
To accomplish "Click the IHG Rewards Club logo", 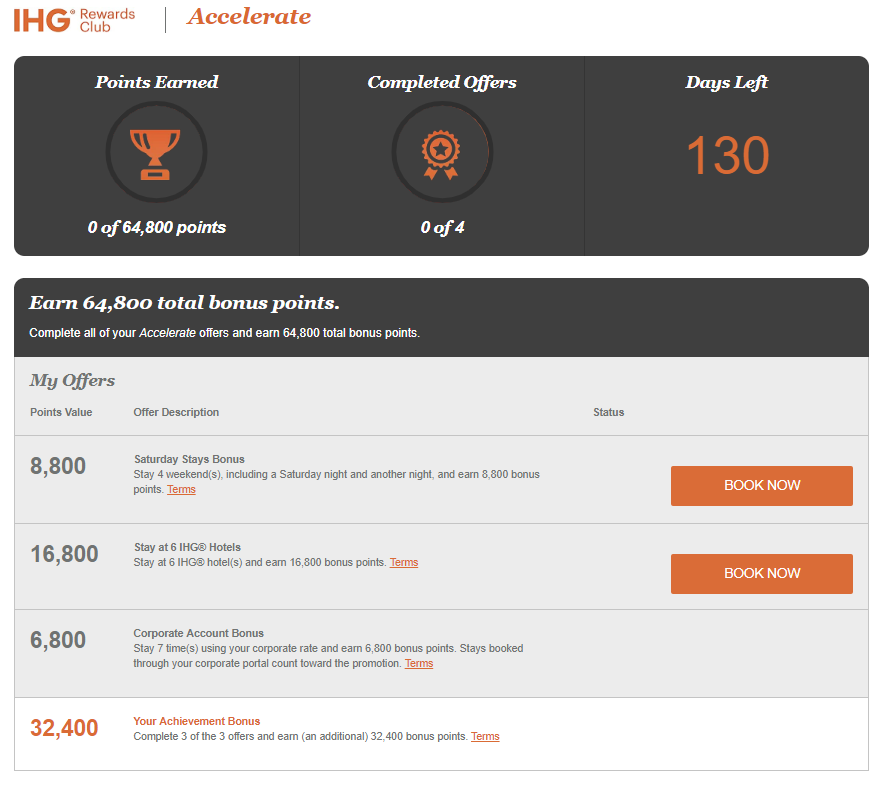I will tap(74, 20).
